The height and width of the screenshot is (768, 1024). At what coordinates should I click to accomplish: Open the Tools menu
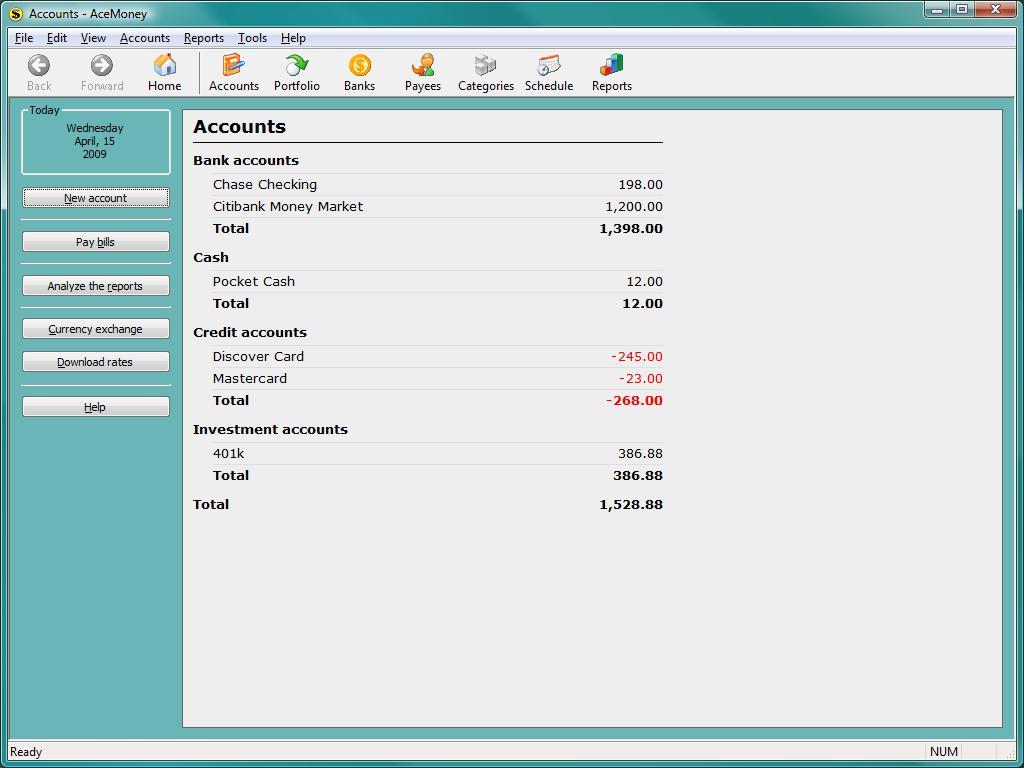[251, 38]
